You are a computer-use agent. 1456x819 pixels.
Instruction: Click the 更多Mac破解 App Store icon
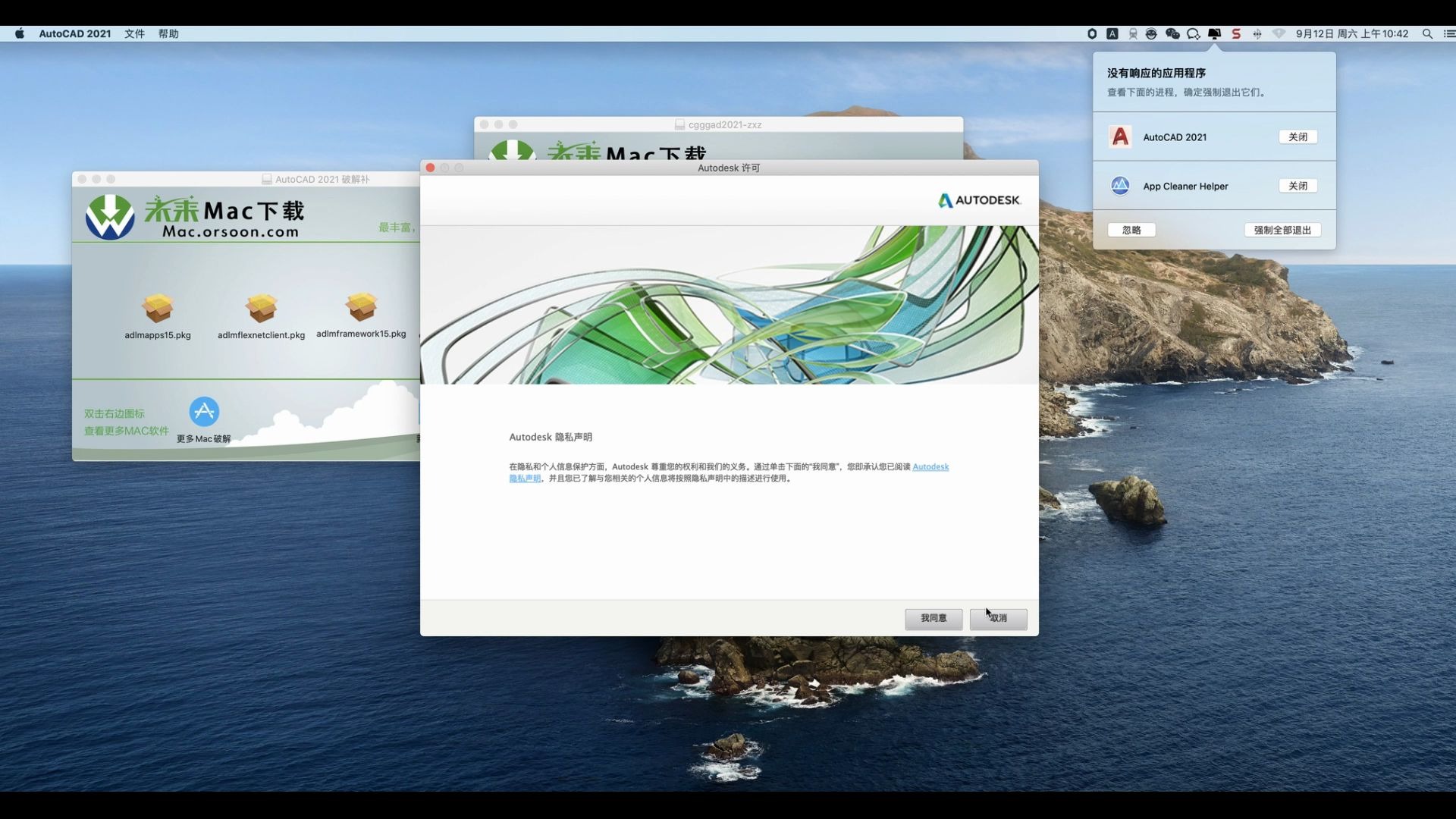(x=204, y=412)
